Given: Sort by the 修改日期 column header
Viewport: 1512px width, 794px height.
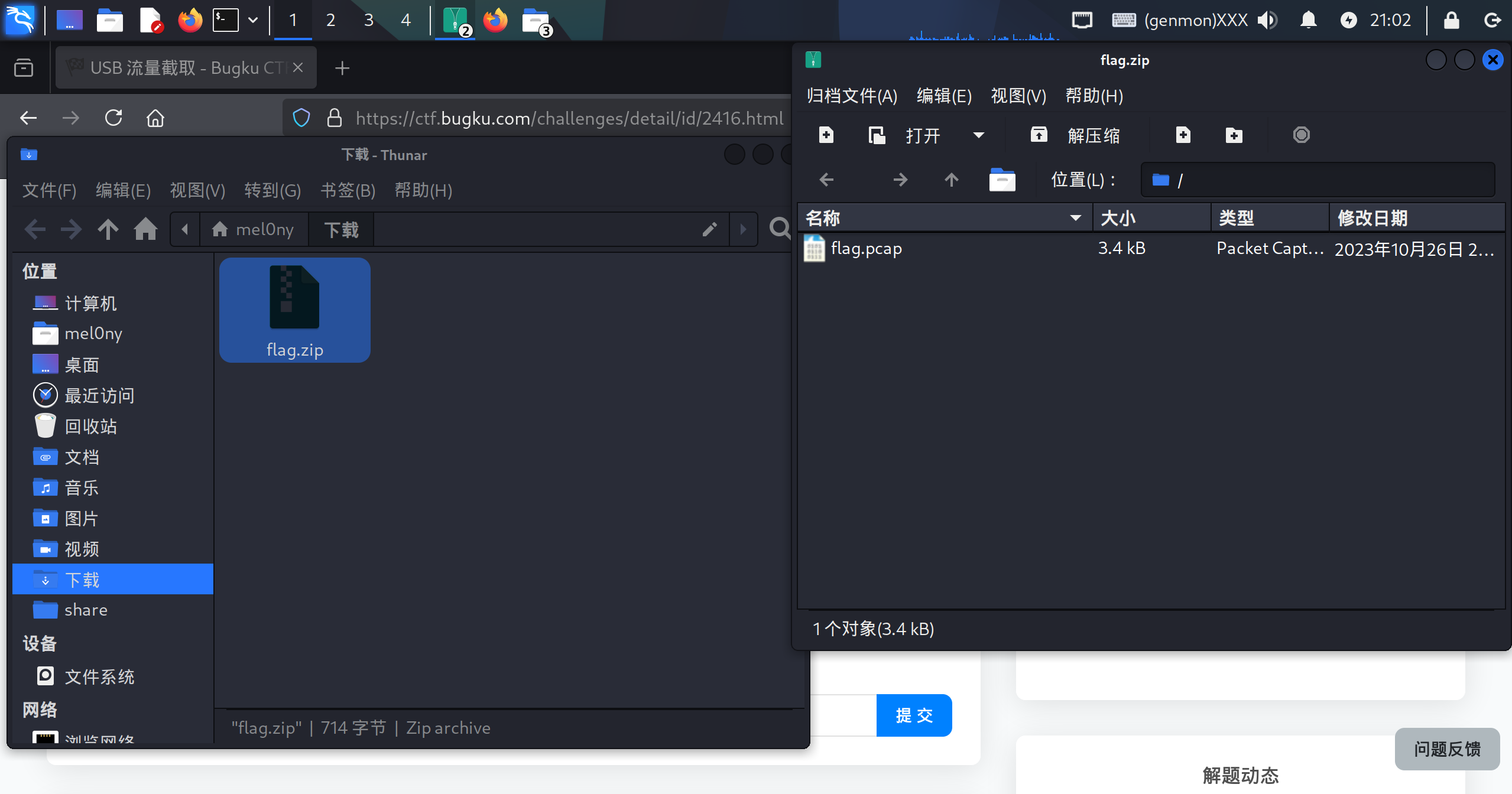Looking at the screenshot, I should [x=1416, y=218].
